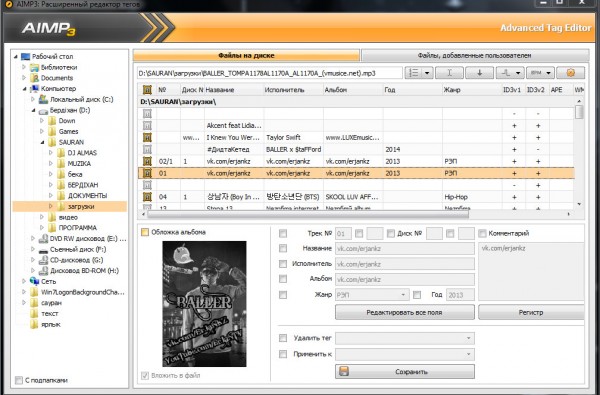This screenshot has height=395, width=600.
Task: Click the AIMP3 logo
Action: (48, 29)
